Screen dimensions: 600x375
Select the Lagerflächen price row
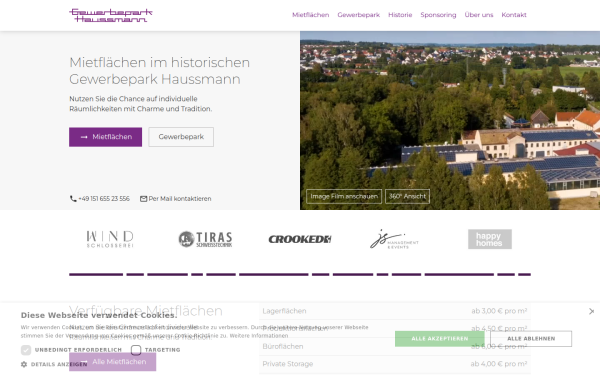coord(395,311)
